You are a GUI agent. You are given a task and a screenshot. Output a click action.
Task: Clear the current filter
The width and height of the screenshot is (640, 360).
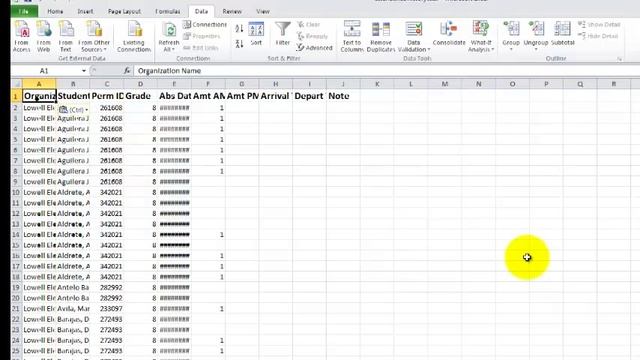pos(309,24)
